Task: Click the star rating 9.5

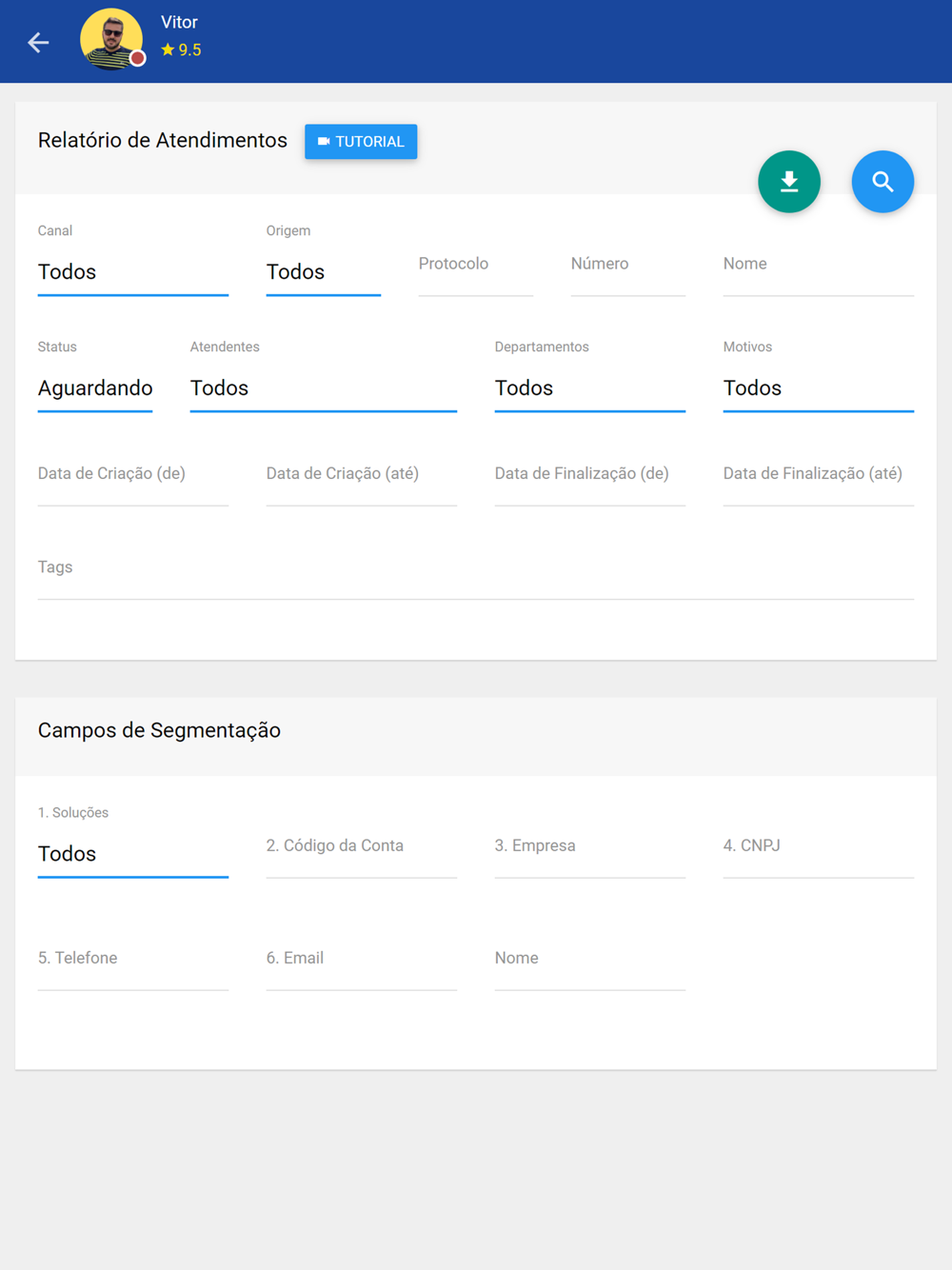Action: (181, 50)
